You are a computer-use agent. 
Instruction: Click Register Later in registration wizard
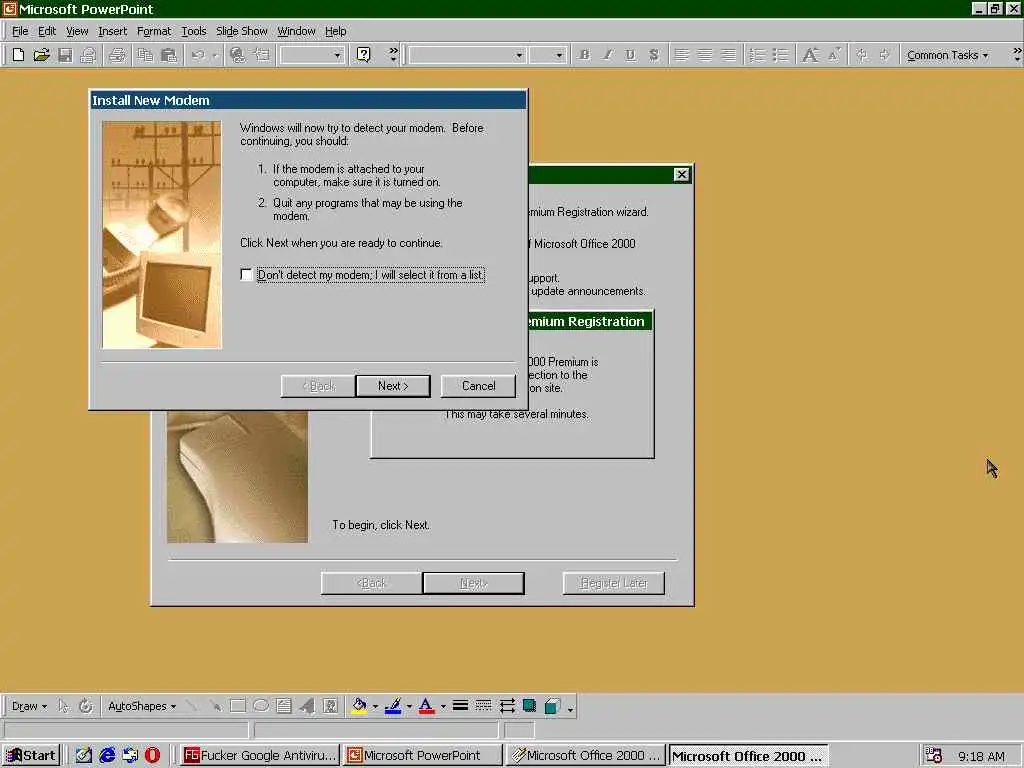tap(614, 583)
